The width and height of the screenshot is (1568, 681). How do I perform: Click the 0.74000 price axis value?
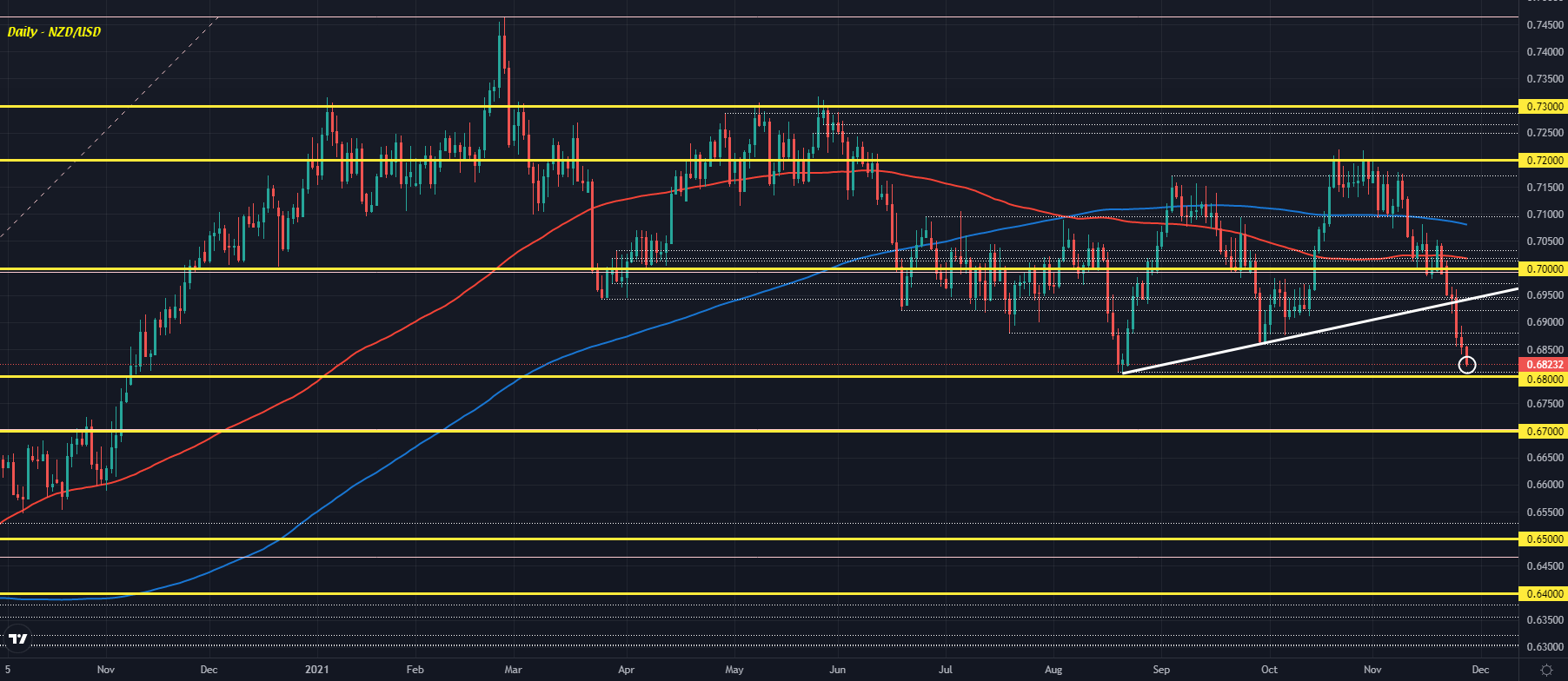click(x=1545, y=52)
